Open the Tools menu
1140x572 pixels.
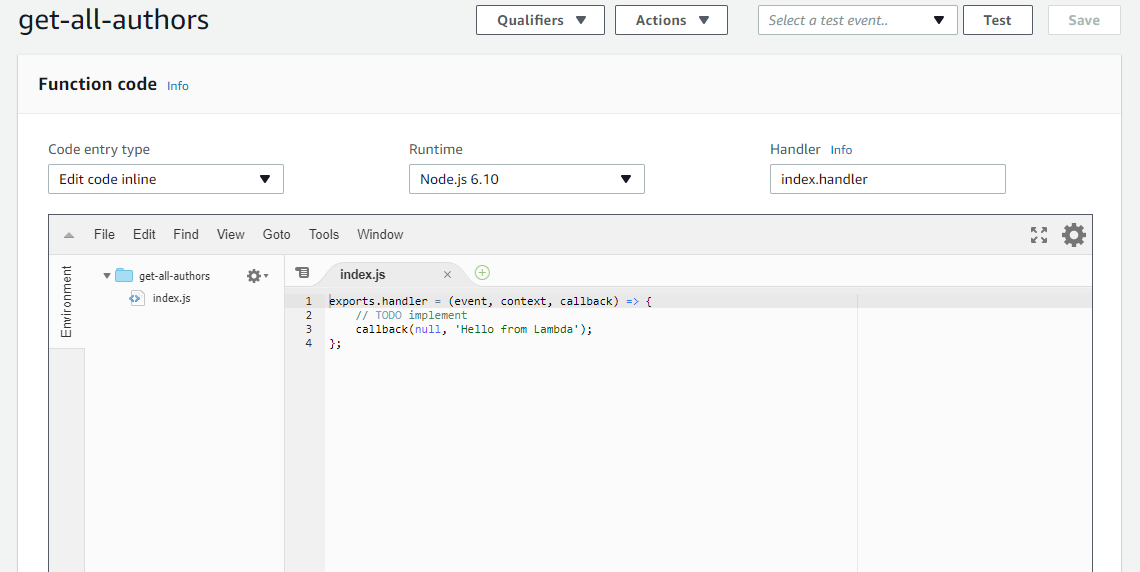click(x=324, y=234)
